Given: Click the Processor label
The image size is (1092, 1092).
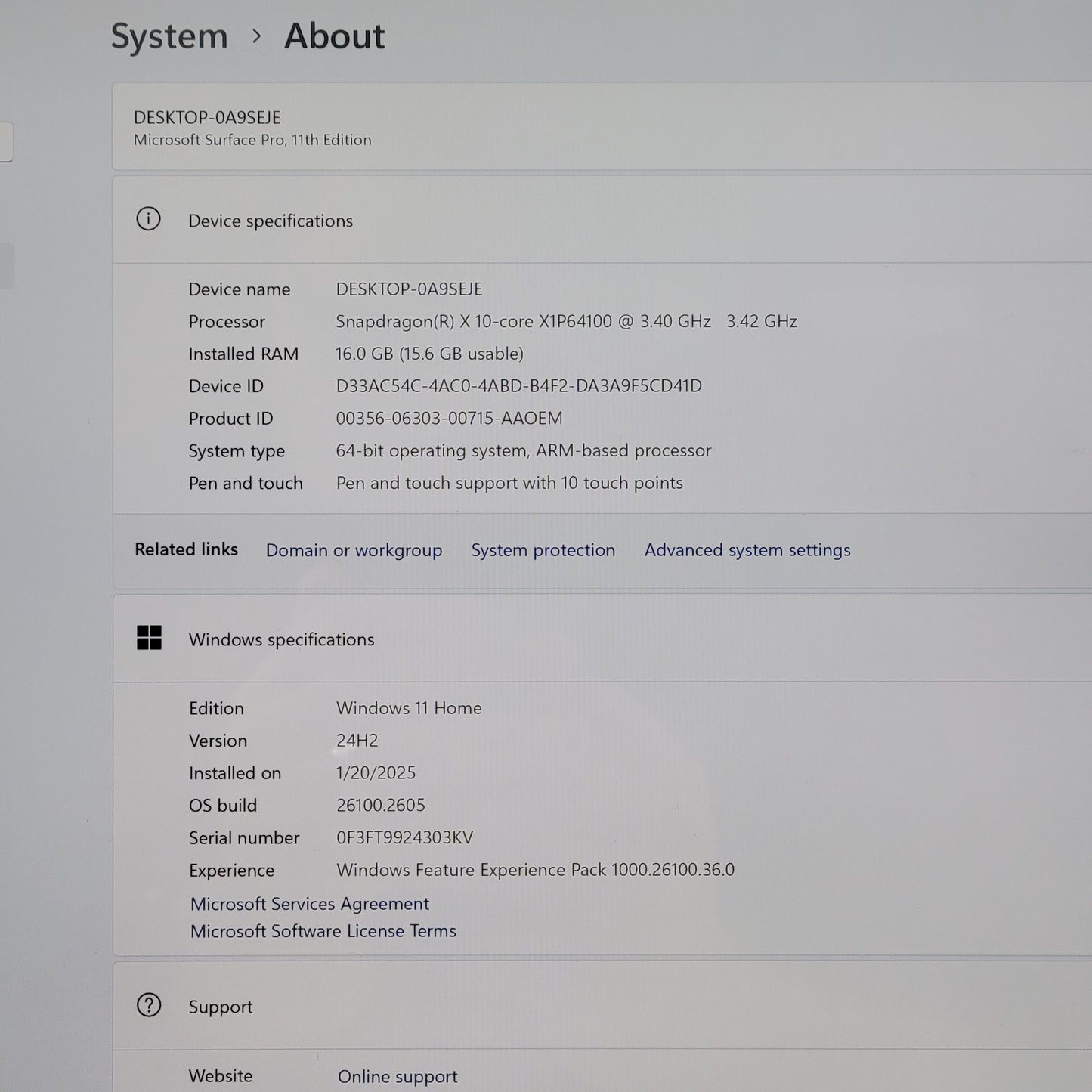Looking at the screenshot, I should click(x=227, y=322).
